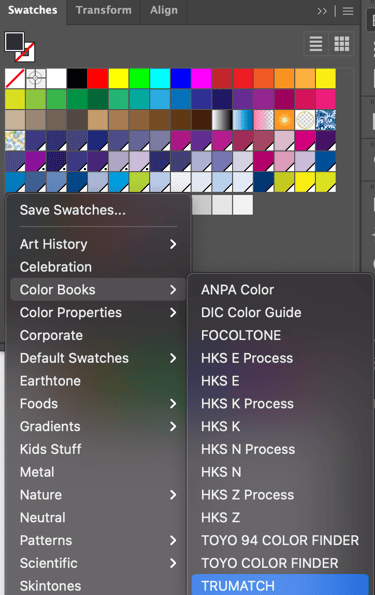Viewport: 375px width, 595px height.
Task: Choose TOYO COLOR FINDER book
Action: [280, 563]
